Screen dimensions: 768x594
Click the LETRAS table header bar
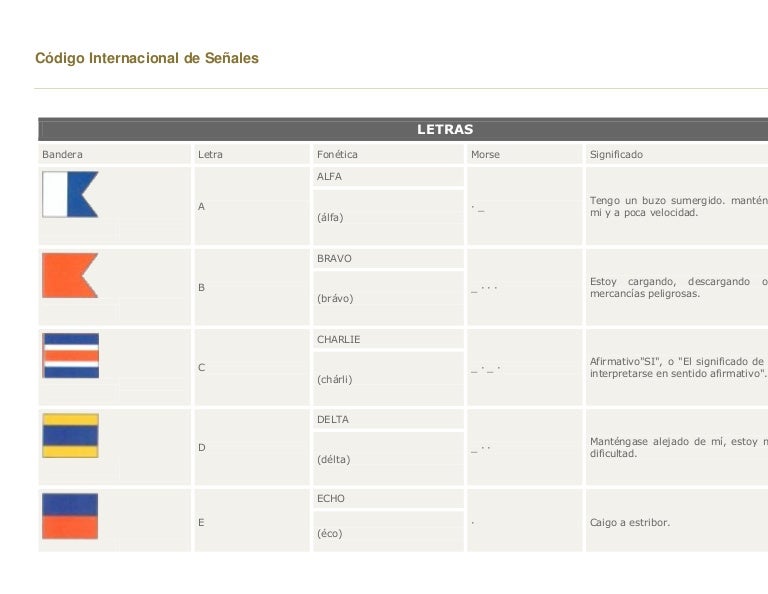pos(444,130)
